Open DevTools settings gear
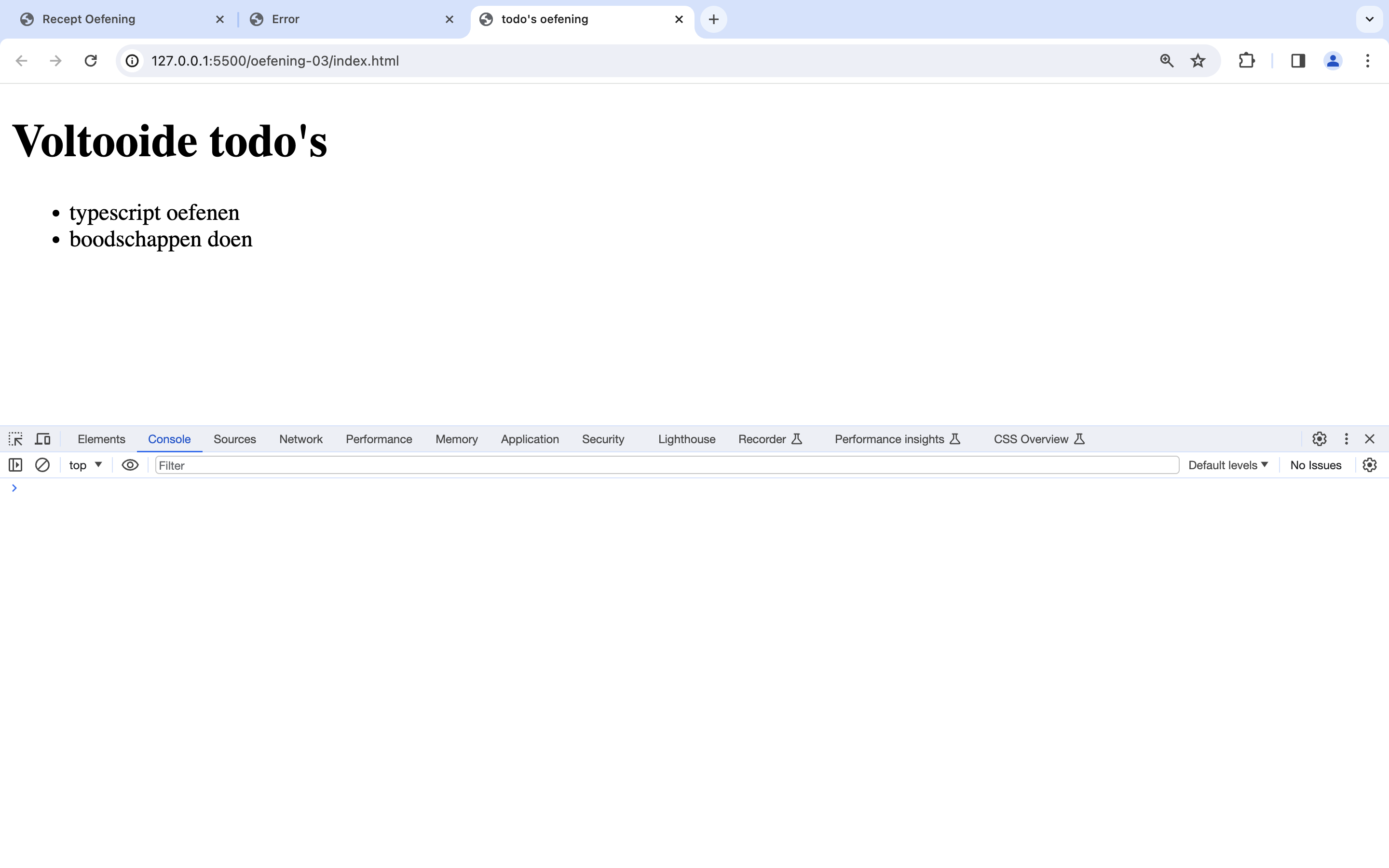Viewport: 1389px width, 868px height. [x=1320, y=439]
